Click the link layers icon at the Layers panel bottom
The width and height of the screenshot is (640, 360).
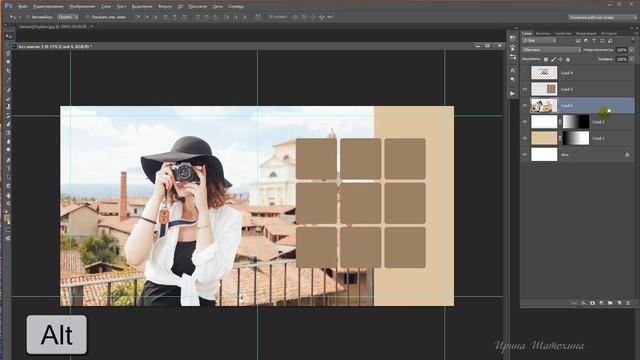click(574, 303)
